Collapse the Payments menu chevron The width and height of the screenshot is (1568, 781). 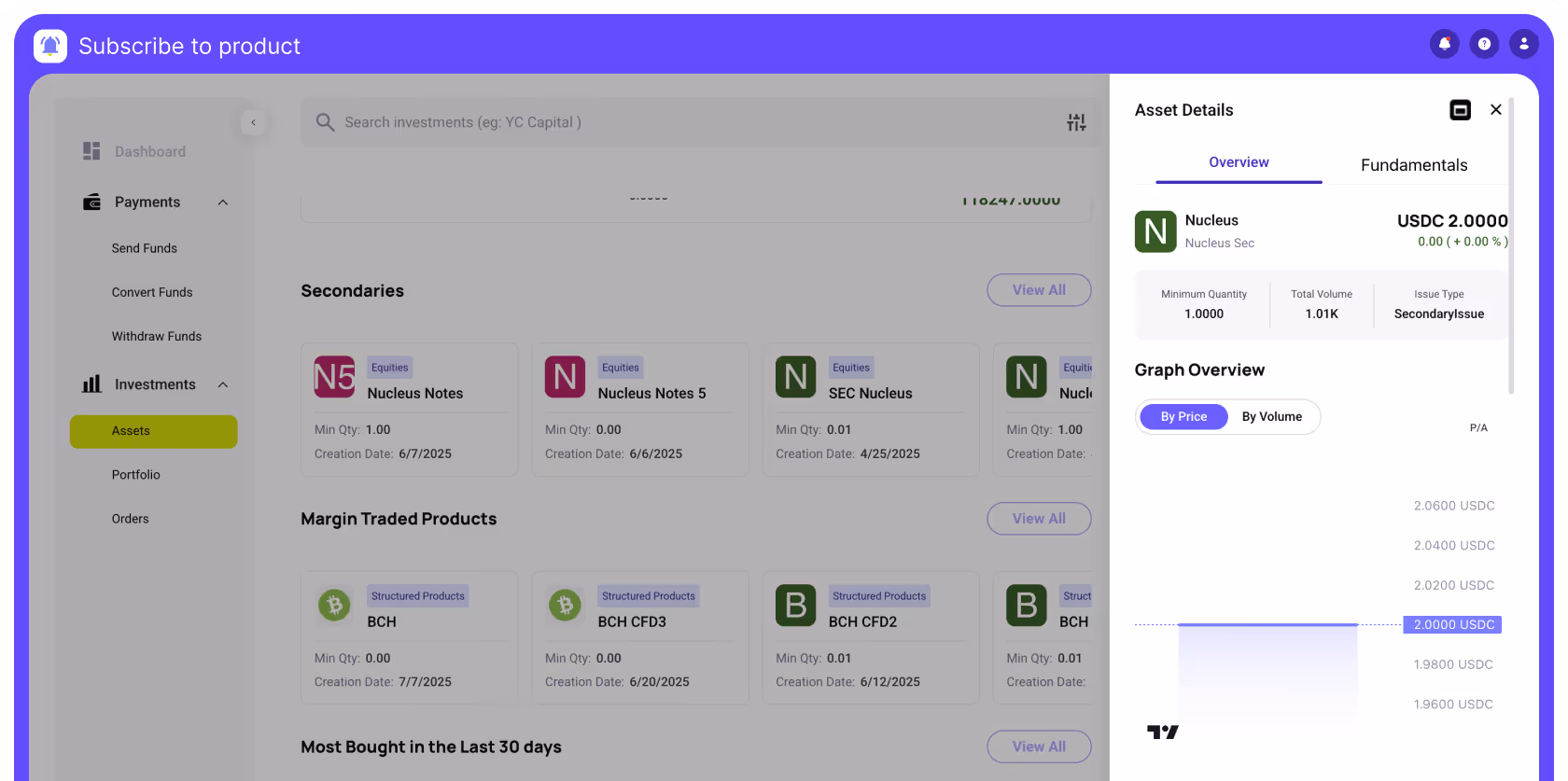coord(223,202)
